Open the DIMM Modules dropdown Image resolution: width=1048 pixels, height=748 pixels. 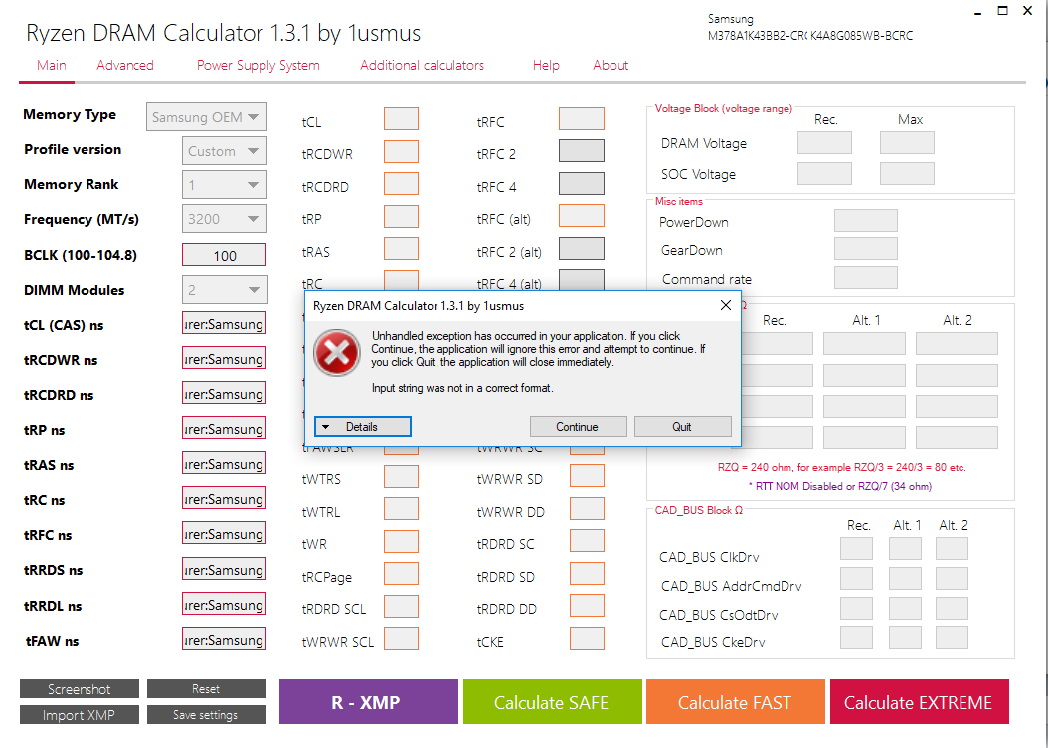tap(225, 289)
